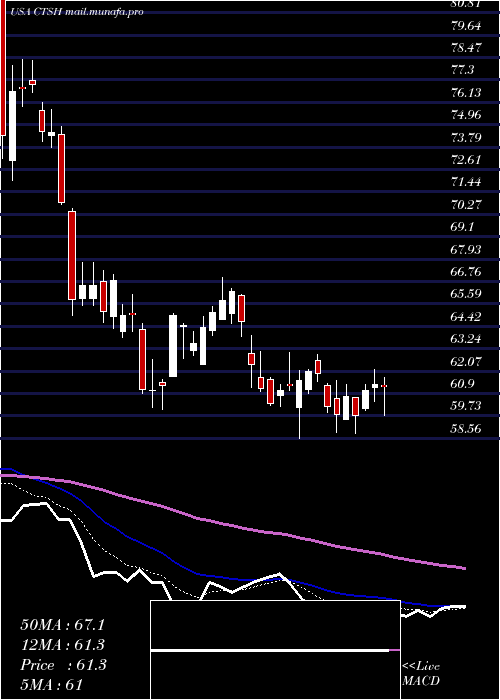Image resolution: width=500 pixels, height=700 pixels.
Task: Click the 63.24 price axis label
Action: [466, 339]
